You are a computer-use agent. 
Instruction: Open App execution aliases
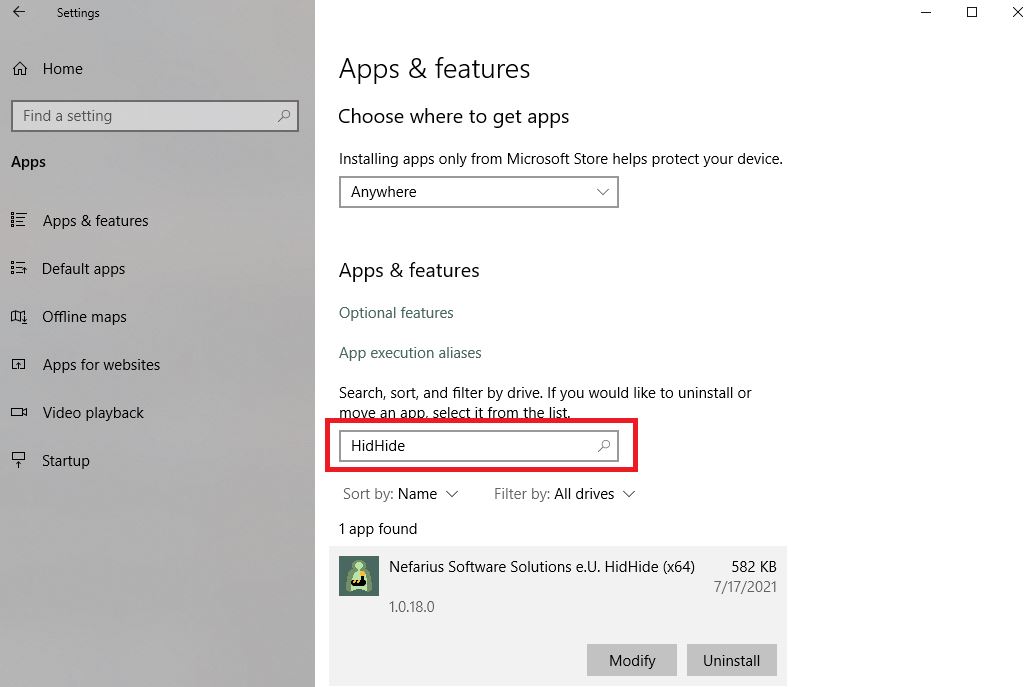pos(410,353)
